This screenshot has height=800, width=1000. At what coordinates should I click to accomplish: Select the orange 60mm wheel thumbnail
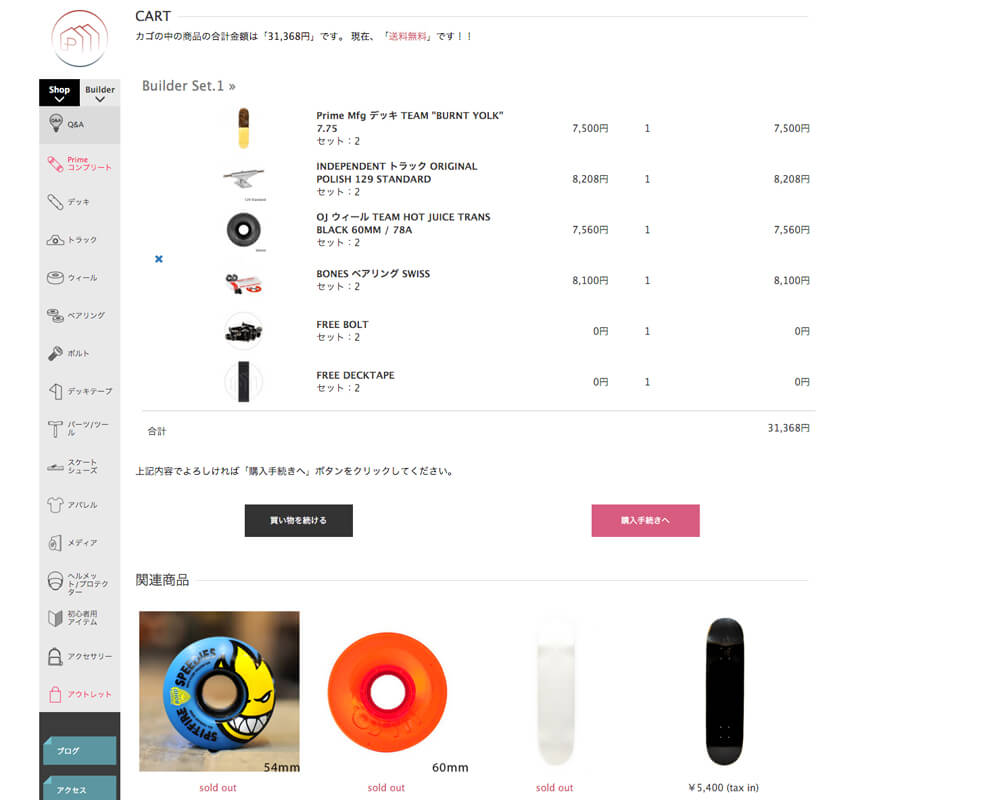(386, 691)
